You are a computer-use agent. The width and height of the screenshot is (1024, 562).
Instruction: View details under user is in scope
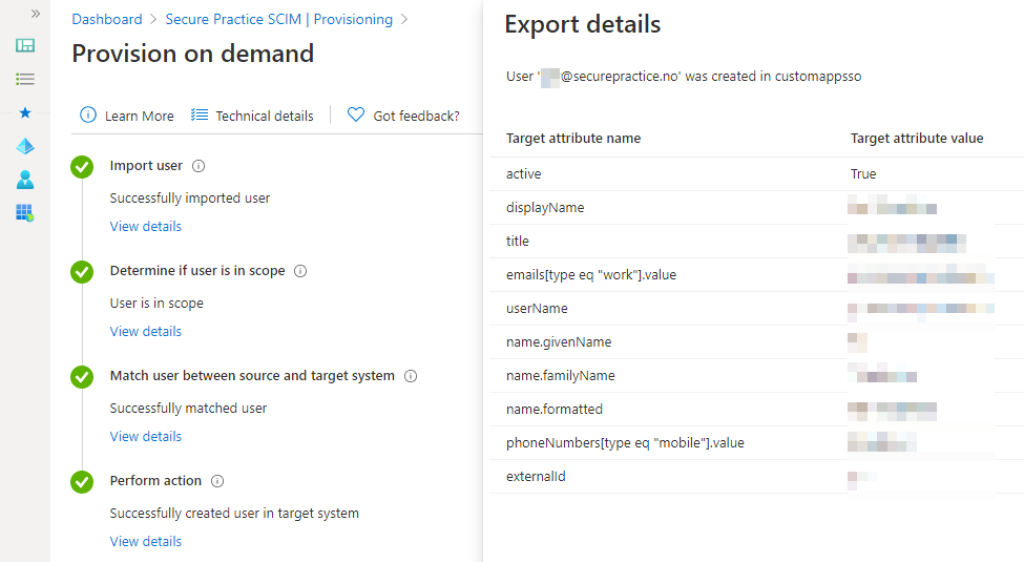coord(146,332)
